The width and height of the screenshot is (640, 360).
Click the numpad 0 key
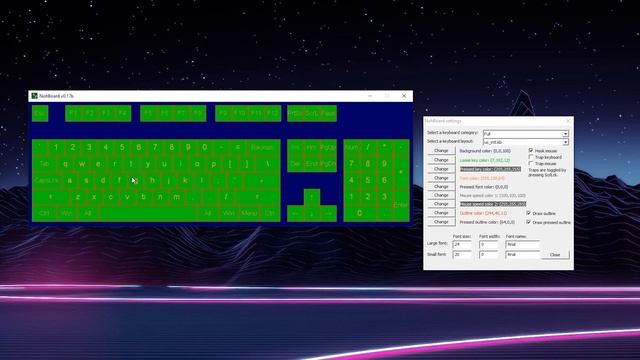tap(360, 213)
